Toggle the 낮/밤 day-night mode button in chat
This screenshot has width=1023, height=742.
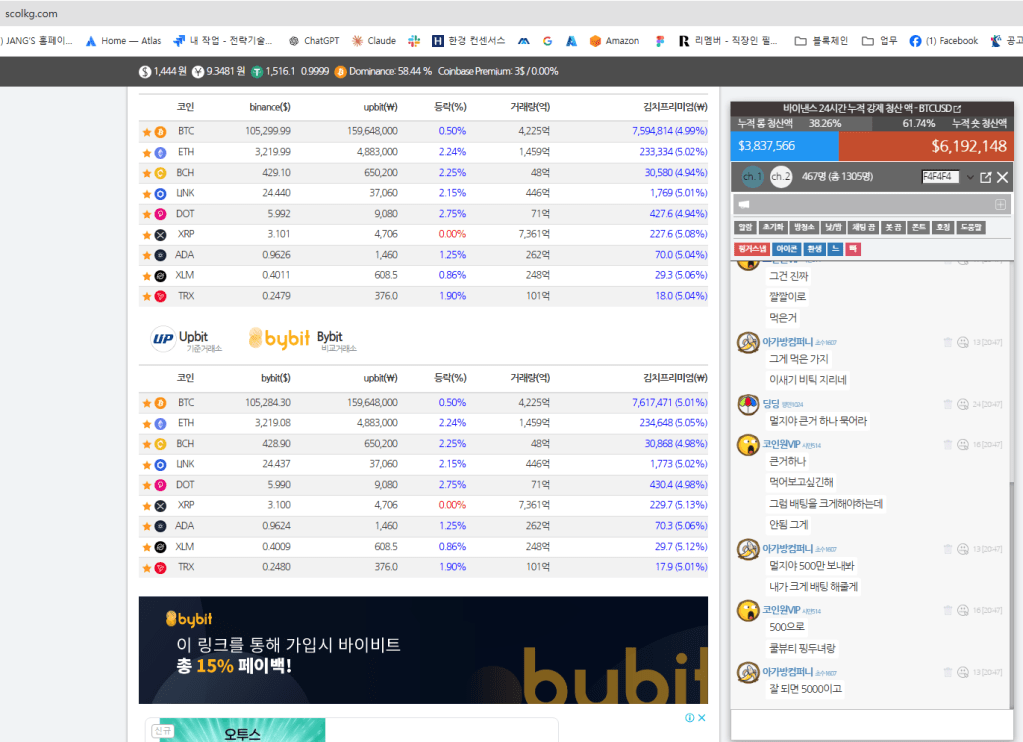[x=833, y=228]
